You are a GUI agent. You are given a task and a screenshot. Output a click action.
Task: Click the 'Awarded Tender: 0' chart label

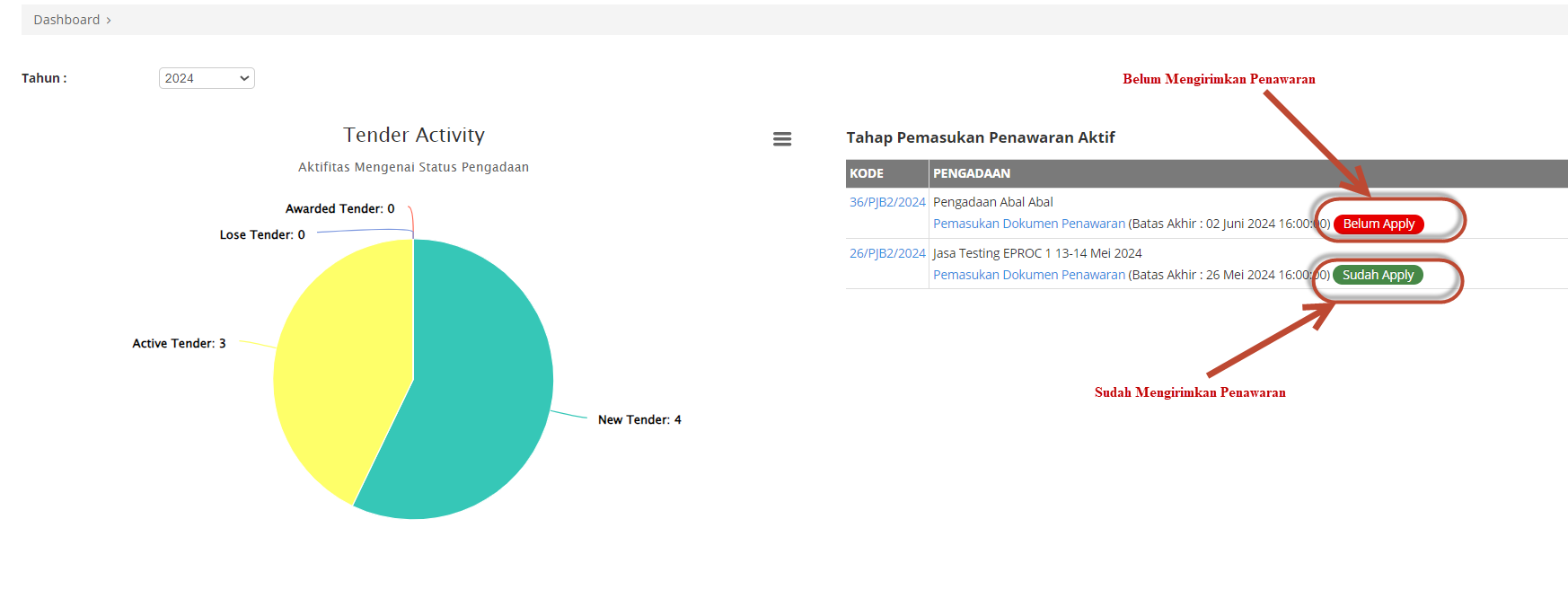339,208
